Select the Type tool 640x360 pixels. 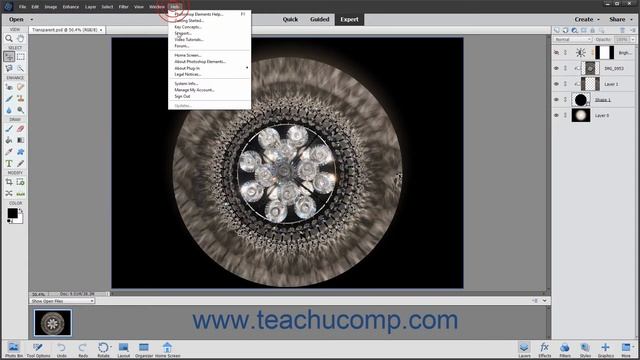pos(9,164)
